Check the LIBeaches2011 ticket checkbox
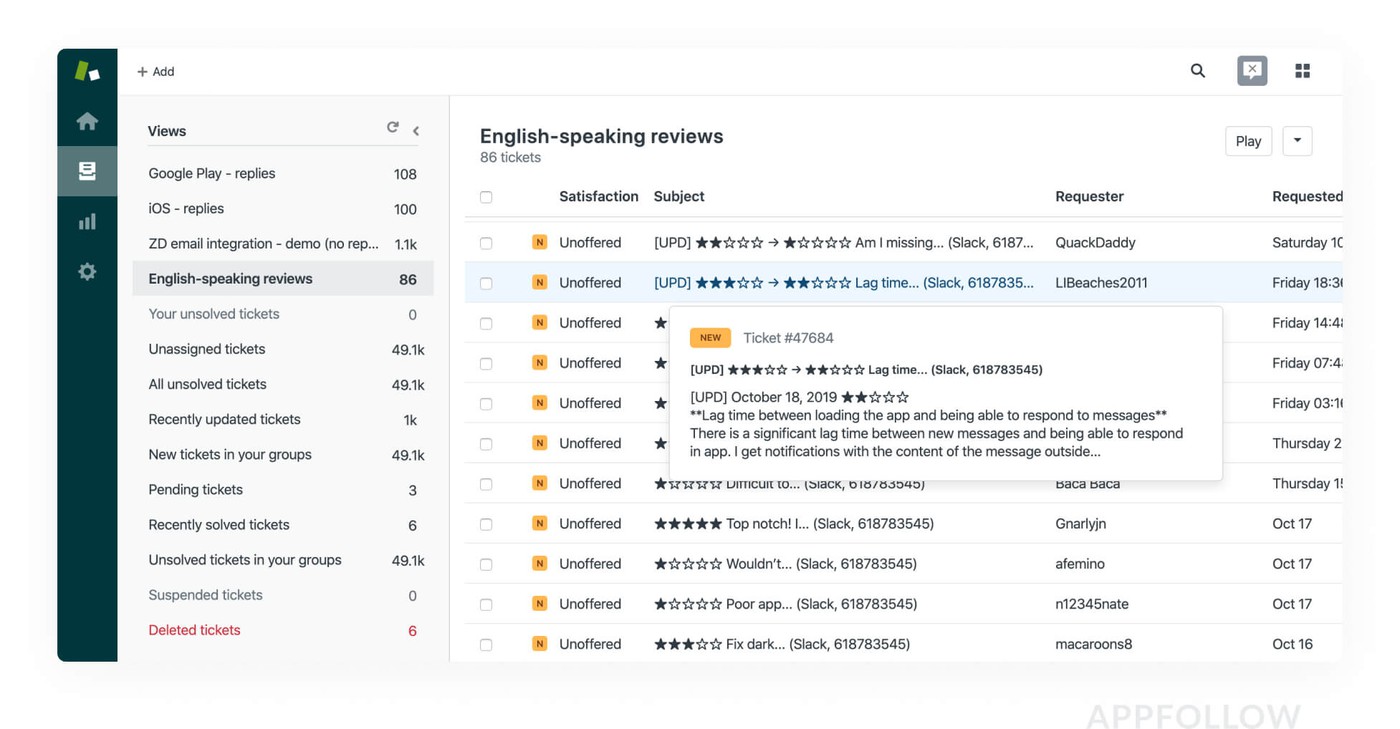The width and height of the screenshot is (1400, 729). [486, 283]
